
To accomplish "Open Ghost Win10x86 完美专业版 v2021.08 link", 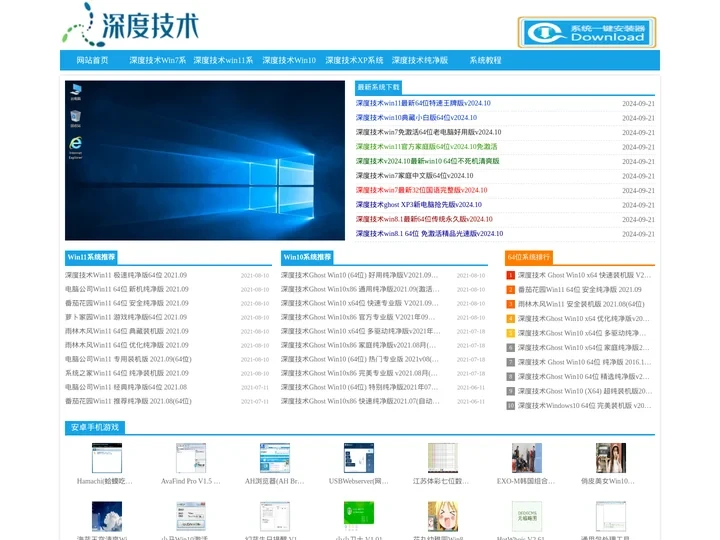I will (x=359, y=373).
